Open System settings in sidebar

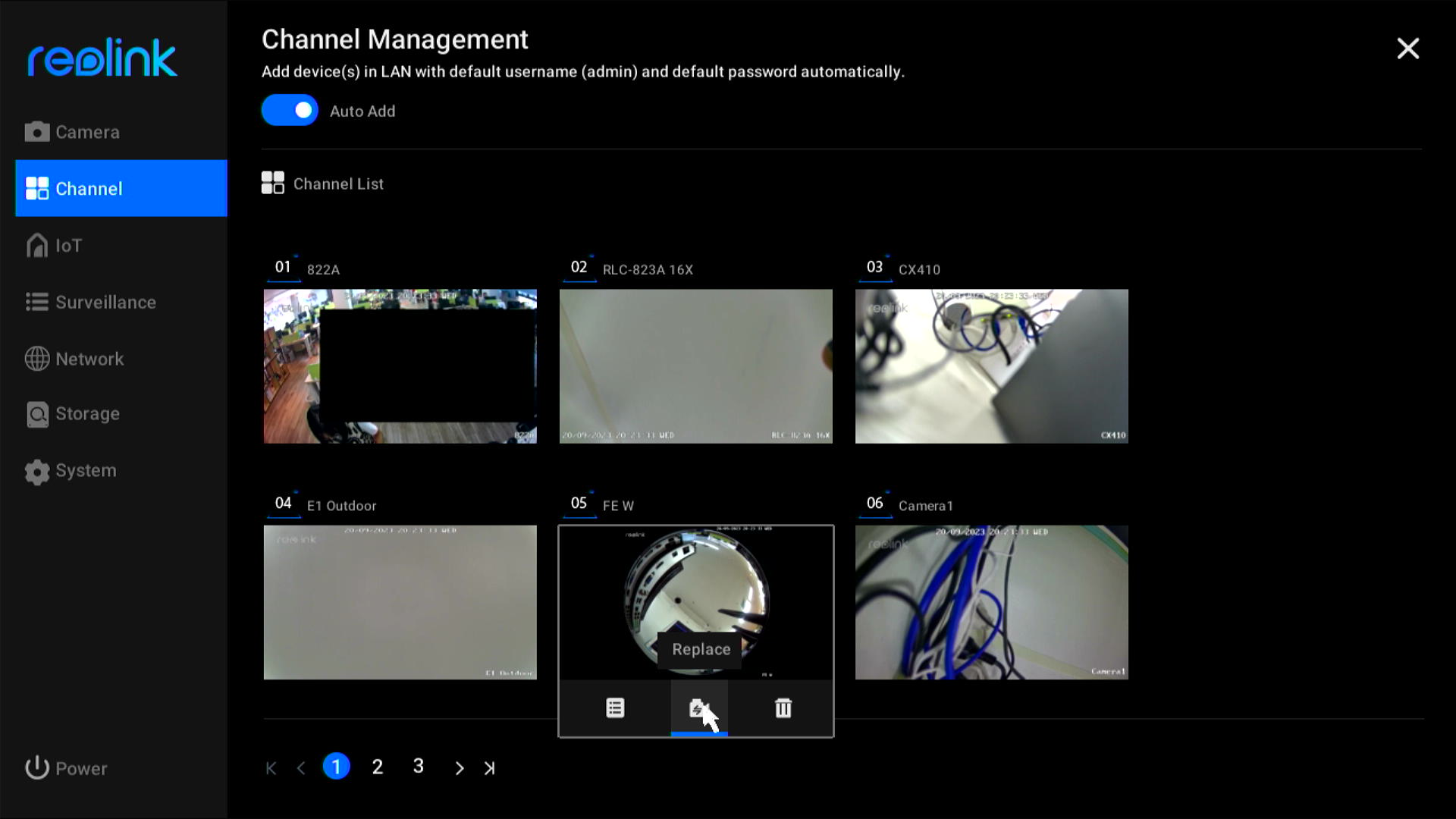[x=71, y=471]
